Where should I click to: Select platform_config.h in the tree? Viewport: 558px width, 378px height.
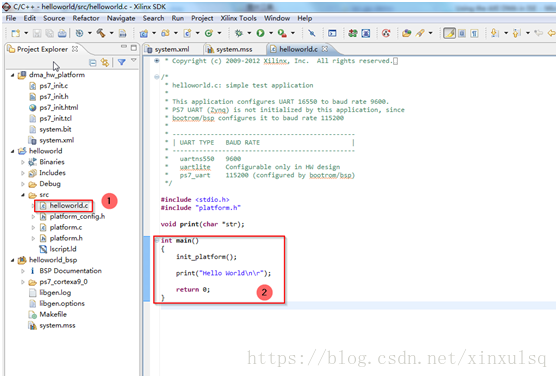(x=77, y=217)
